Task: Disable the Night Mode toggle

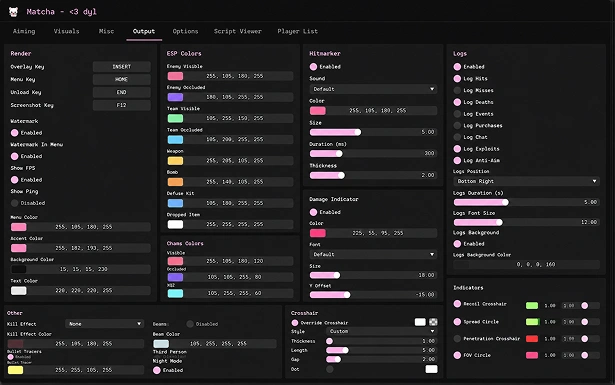Action: point(156,370)
